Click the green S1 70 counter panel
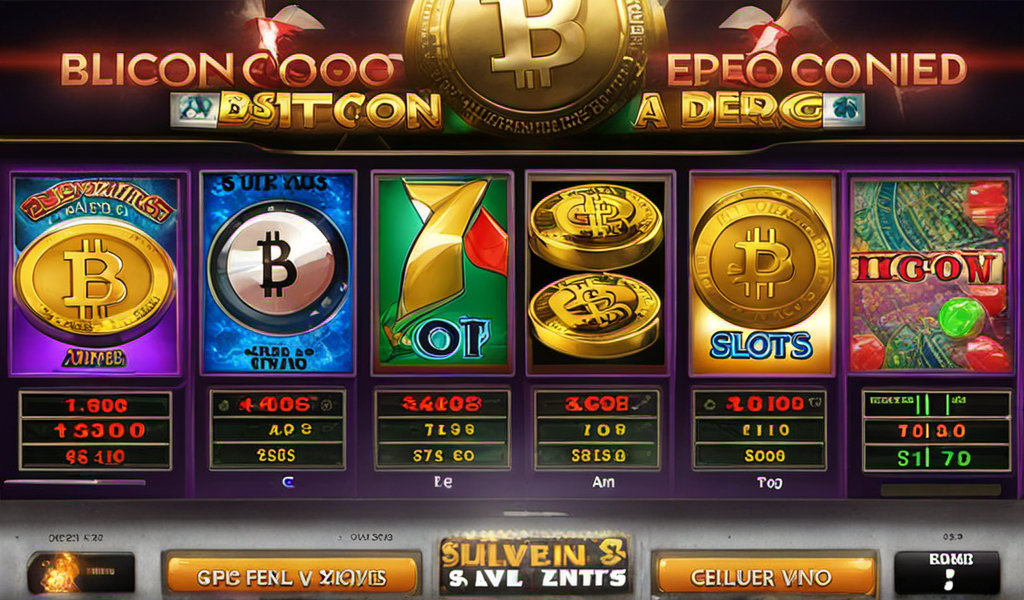 [936, 431]
